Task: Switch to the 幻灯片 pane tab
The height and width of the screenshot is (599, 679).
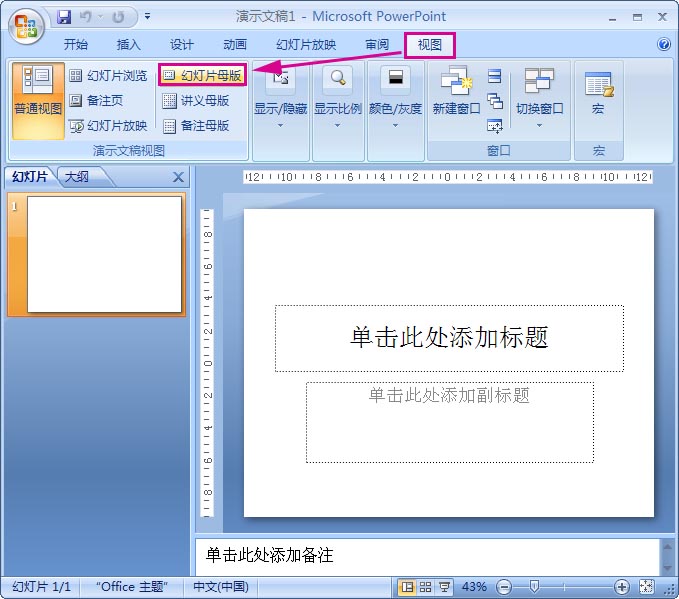Action: (29, 177)
